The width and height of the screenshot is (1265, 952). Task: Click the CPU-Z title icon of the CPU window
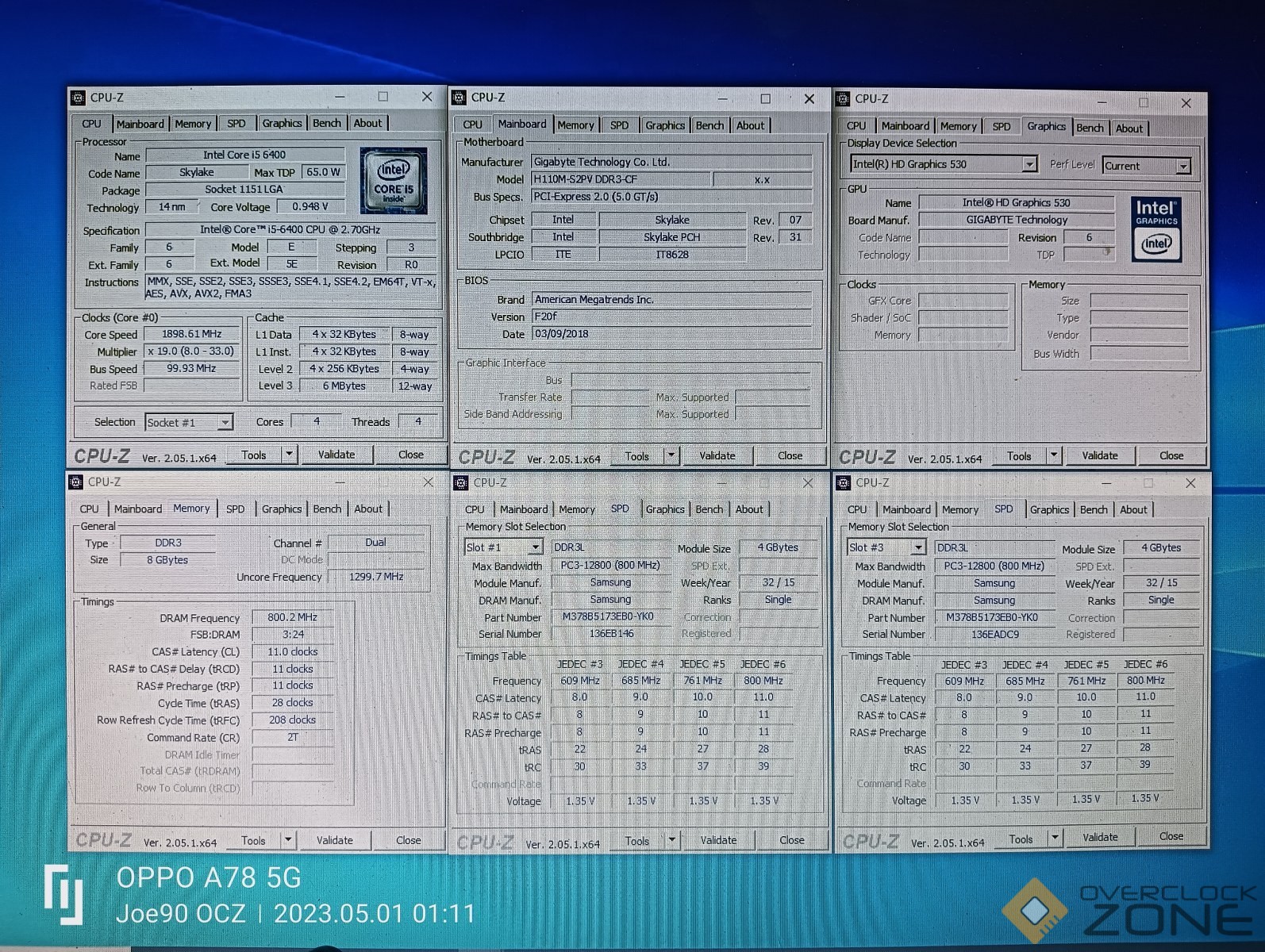click(78, 98)
